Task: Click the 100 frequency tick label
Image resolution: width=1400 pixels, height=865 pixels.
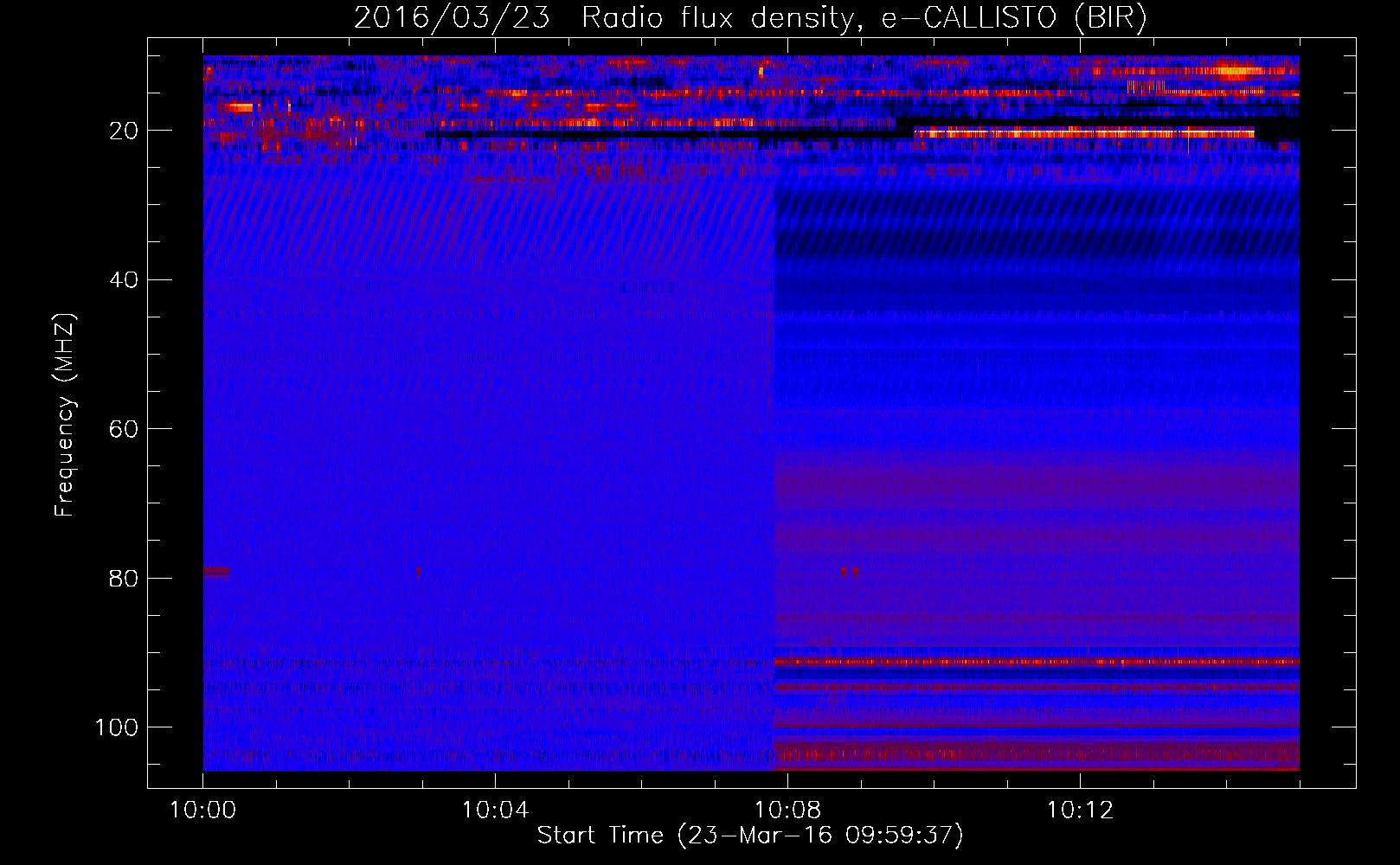Action: pos(117,727)
